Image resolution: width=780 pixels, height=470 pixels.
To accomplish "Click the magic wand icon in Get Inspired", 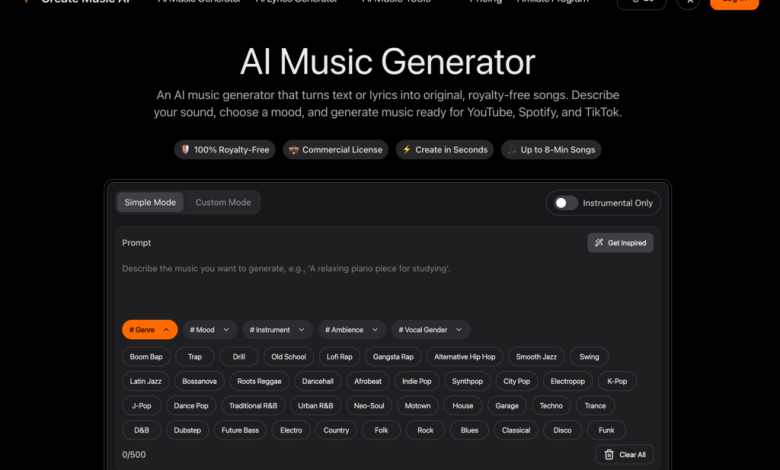I will (599, 243).
